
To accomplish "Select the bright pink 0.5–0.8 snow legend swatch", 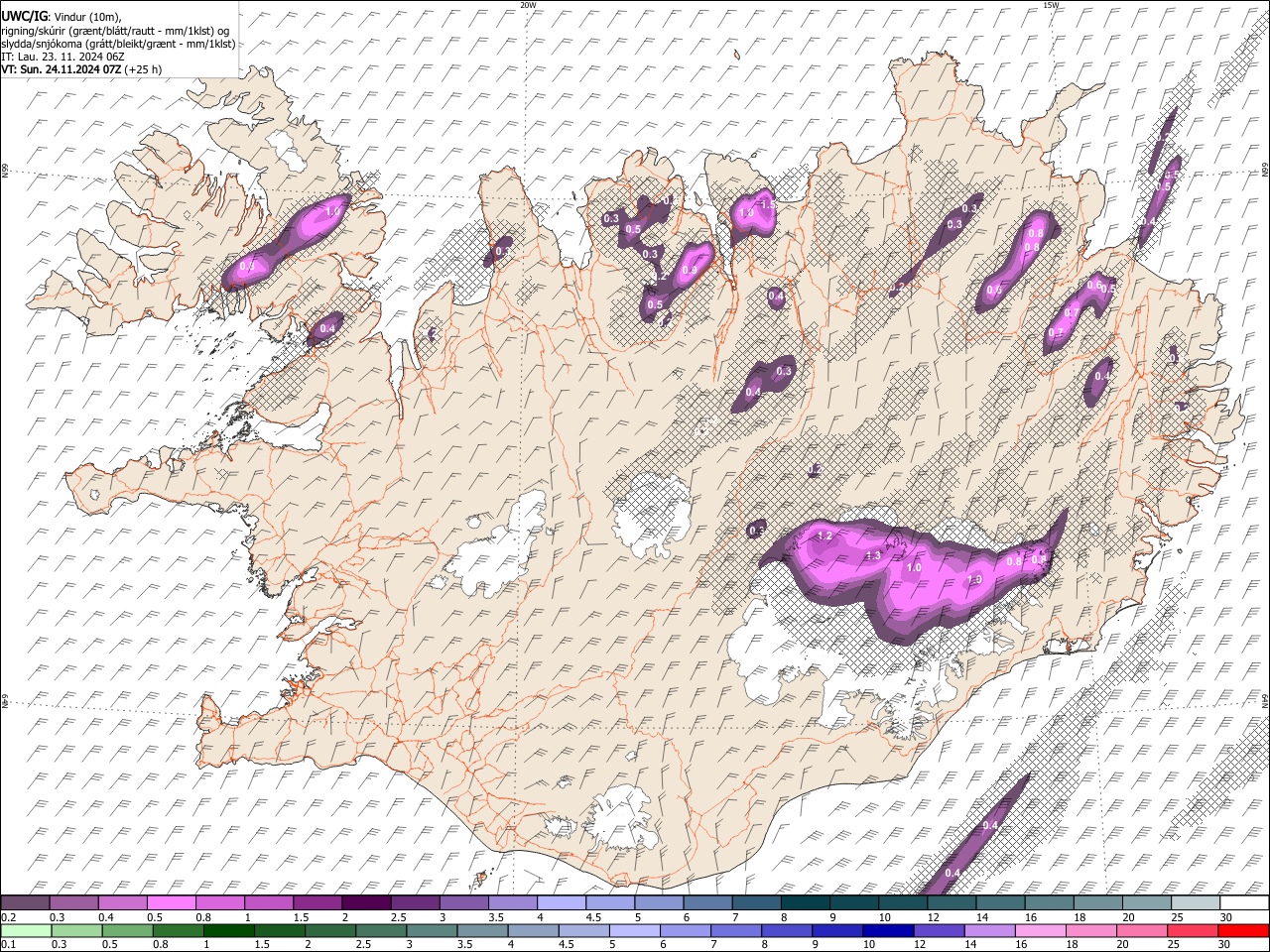I will (171, 902).
